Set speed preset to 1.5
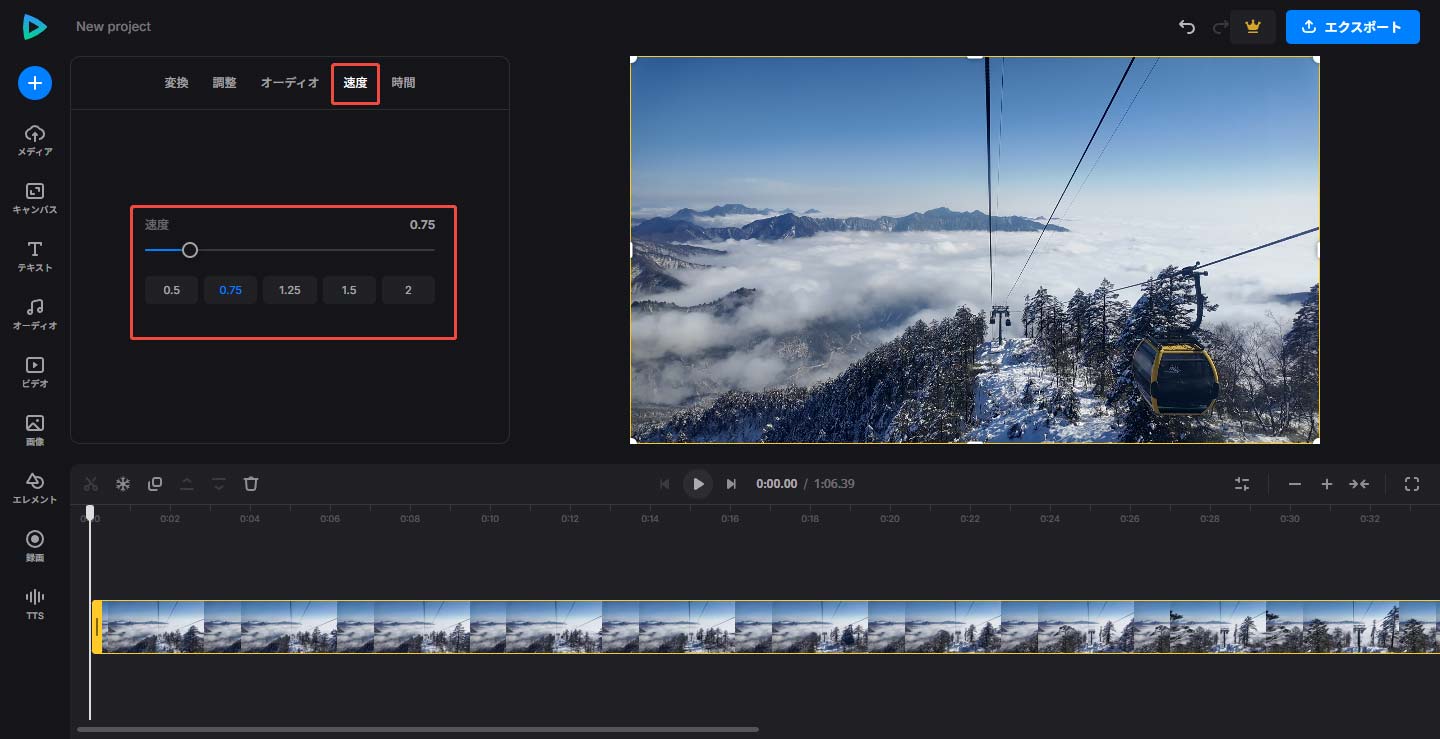1440x739 pixels. pos(349,290)
